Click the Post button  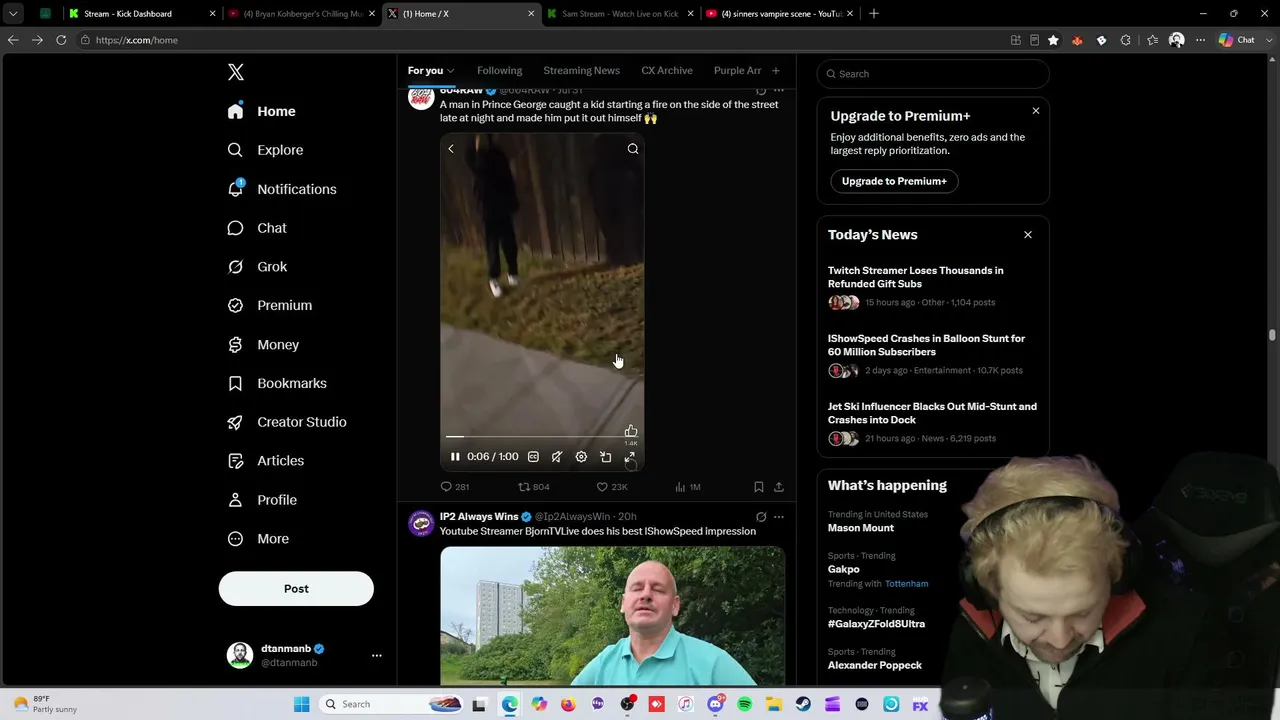[296, 589]
